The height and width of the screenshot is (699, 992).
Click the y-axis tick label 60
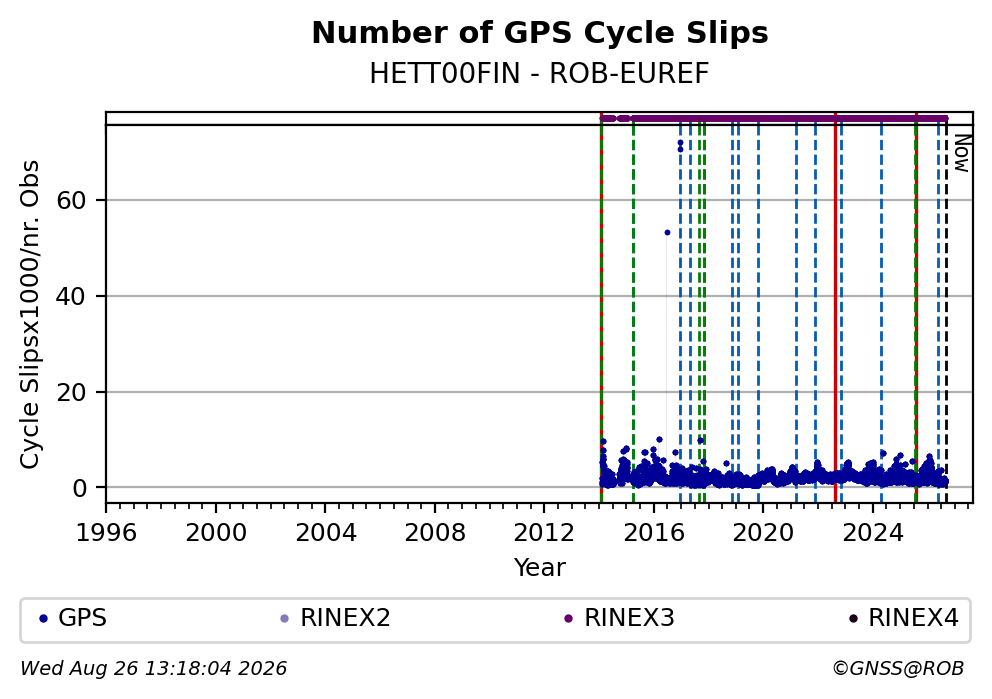[x=71, y=201]
